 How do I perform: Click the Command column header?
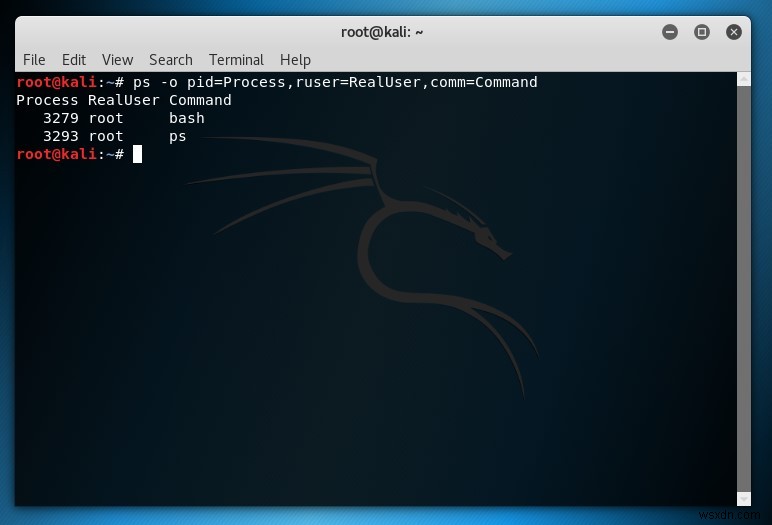(200, 100)
